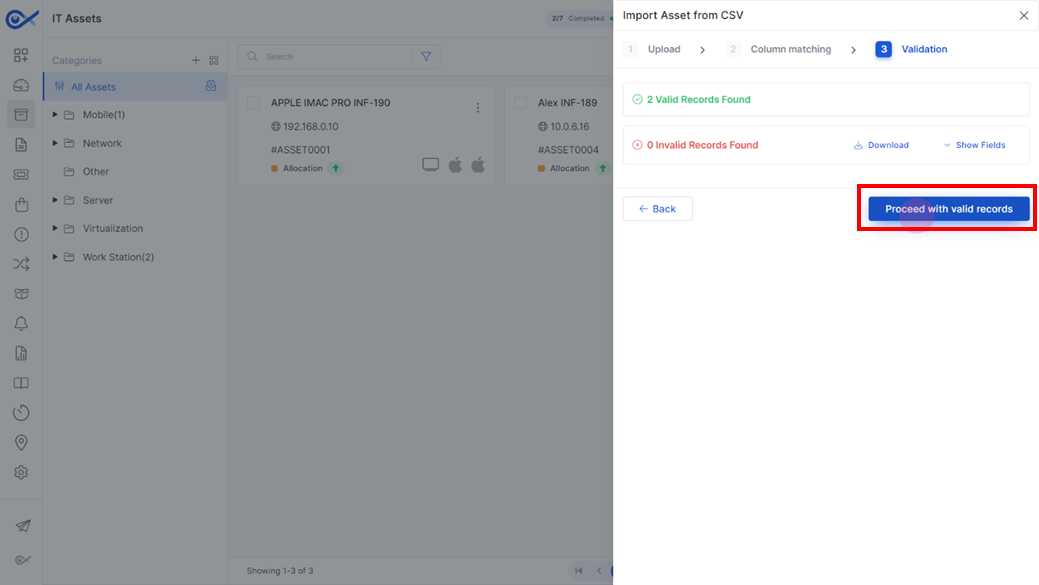Screen dimensions: 1039x585
Task: Open the three-dot menu on APPLE IMAC PRO
Action: point(478,107)
